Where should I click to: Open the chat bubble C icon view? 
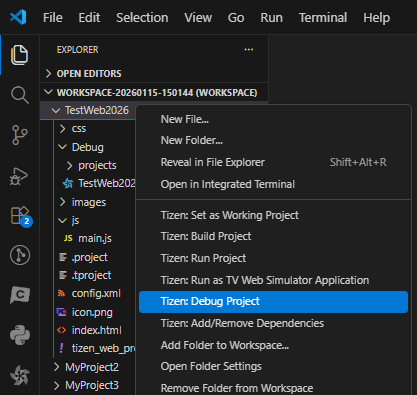20,295
